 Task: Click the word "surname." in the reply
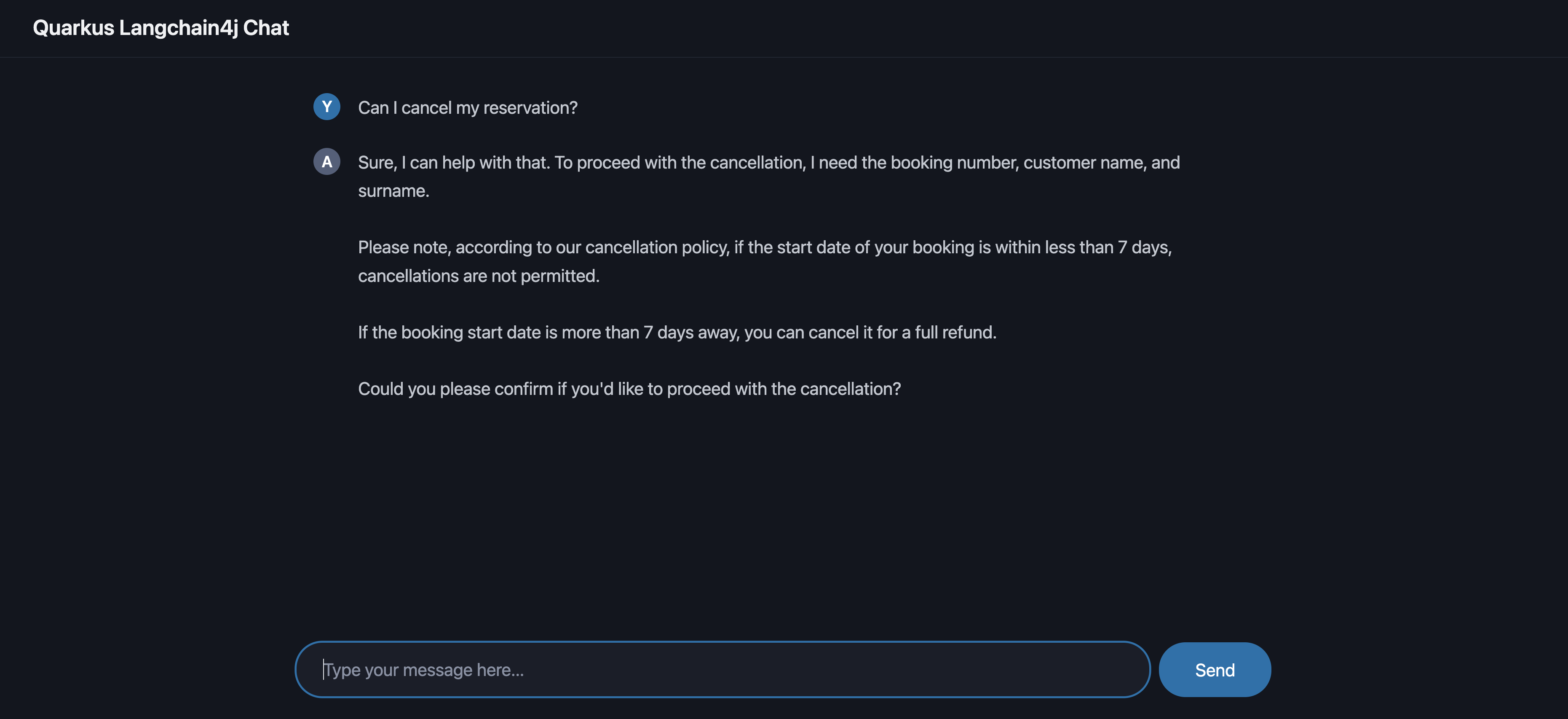click(x=393, y=191)
